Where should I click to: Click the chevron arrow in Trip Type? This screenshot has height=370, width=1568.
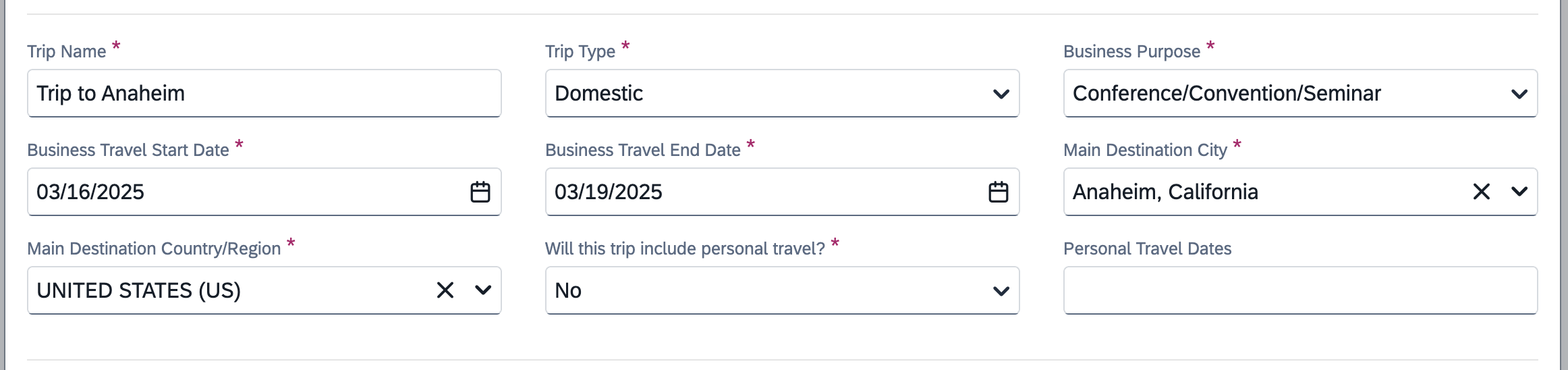pyautogui.click(x=1001, y=94)
